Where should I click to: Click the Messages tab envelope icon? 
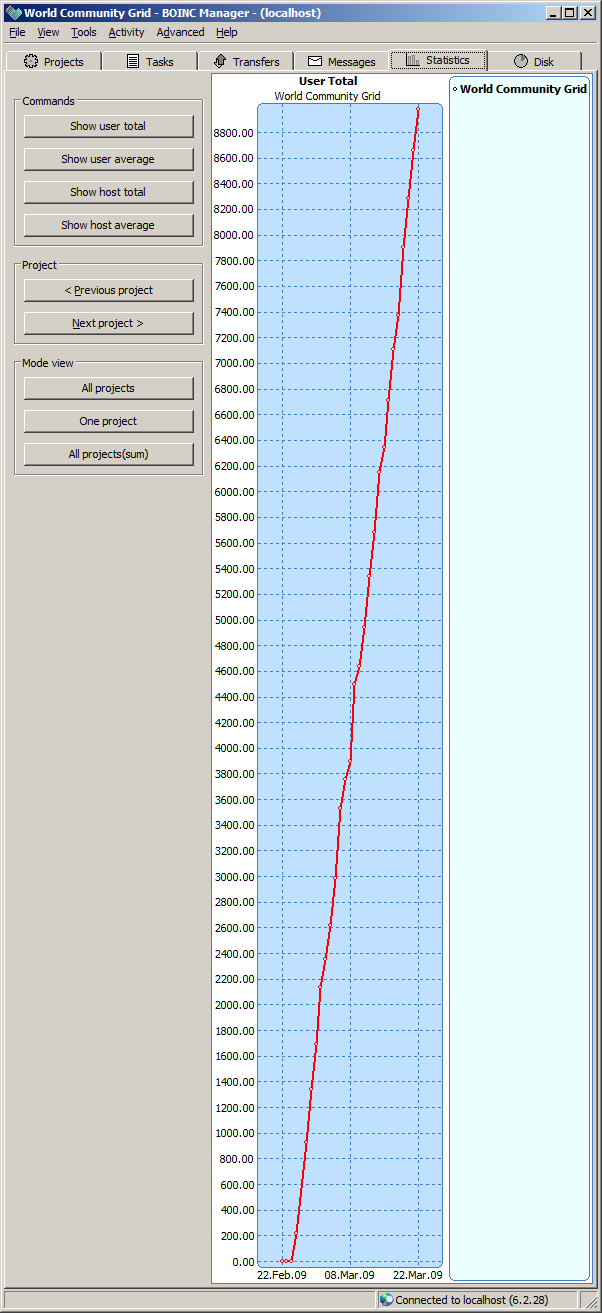pos(315,62)
